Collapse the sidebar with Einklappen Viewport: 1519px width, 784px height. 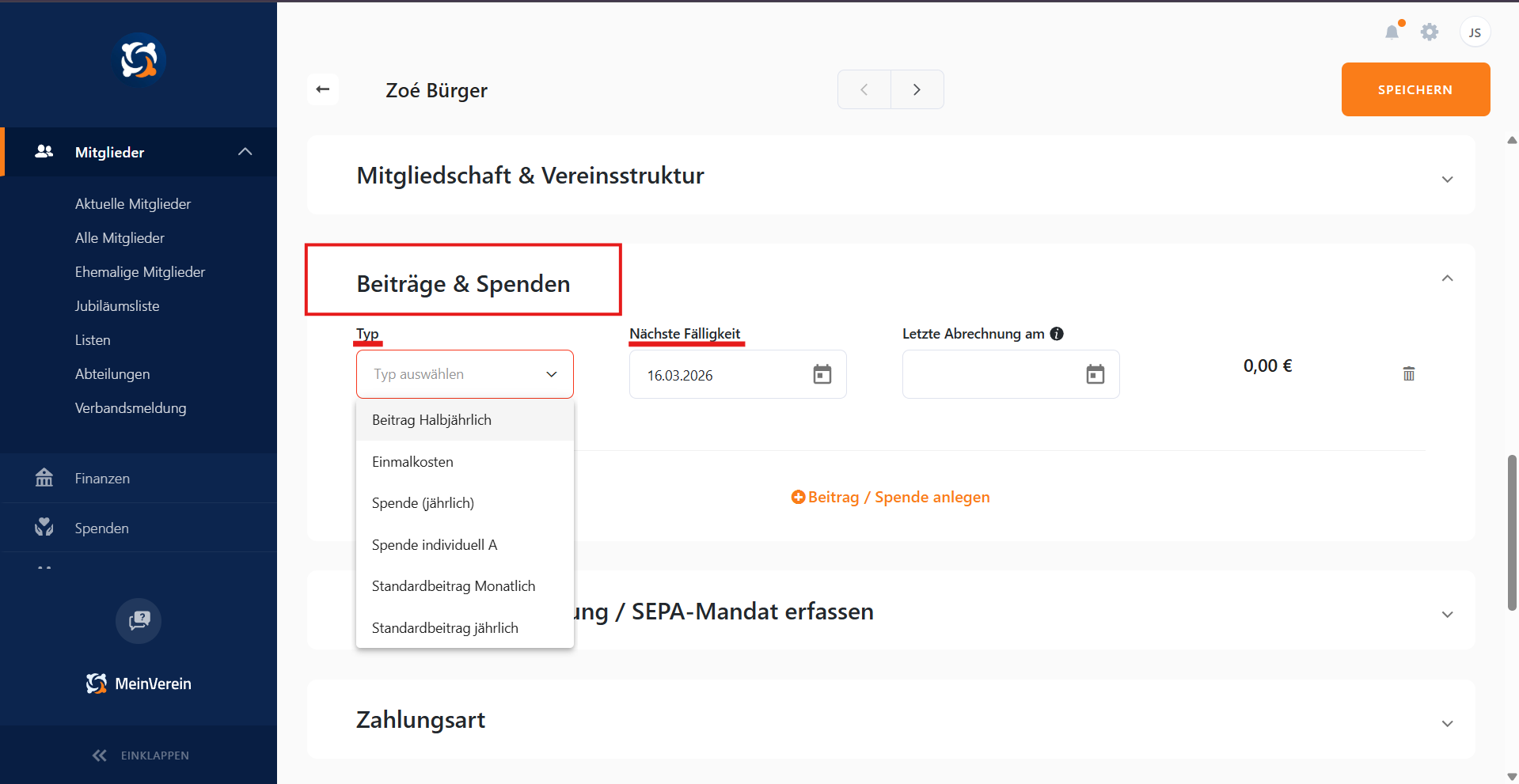[x=140, y=756]
